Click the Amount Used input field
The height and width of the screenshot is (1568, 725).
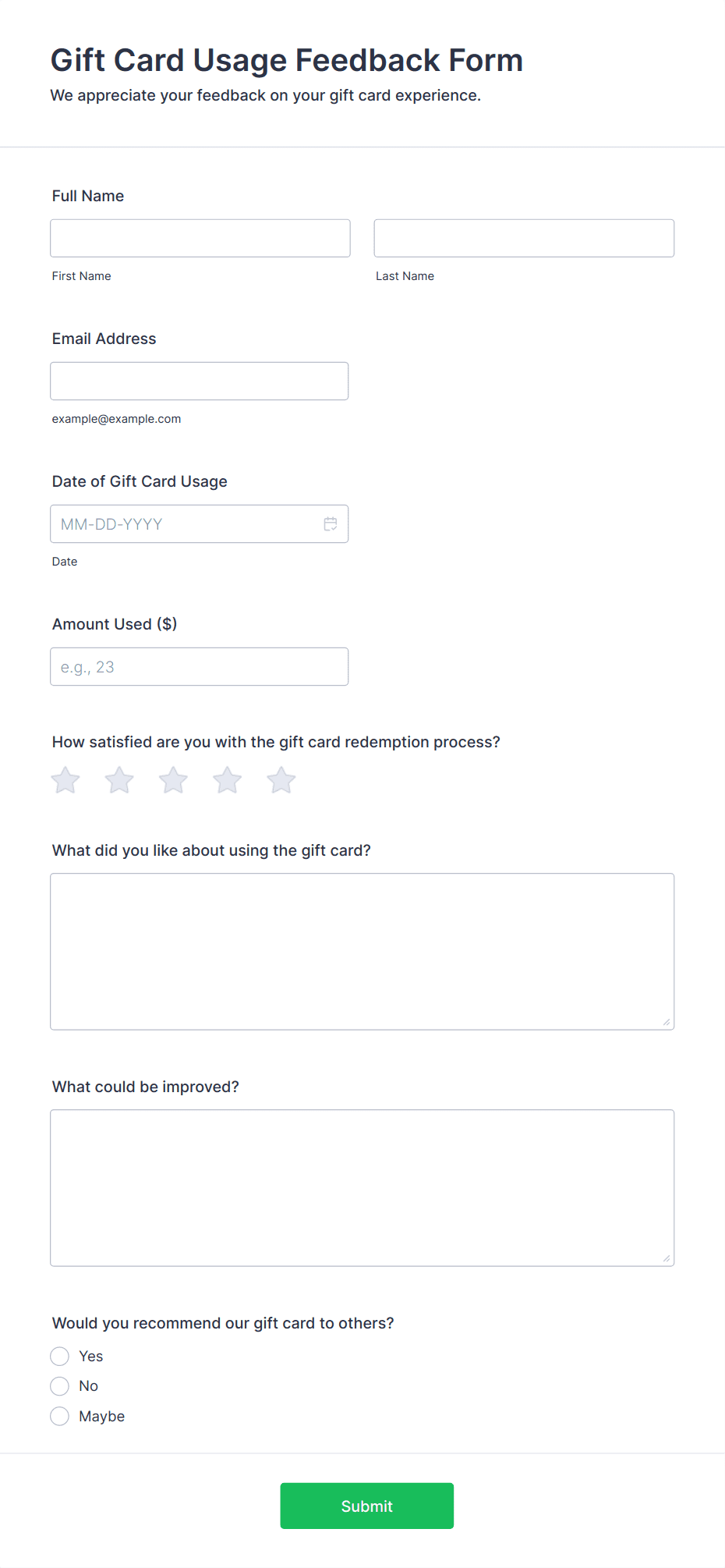pos(200,667)
